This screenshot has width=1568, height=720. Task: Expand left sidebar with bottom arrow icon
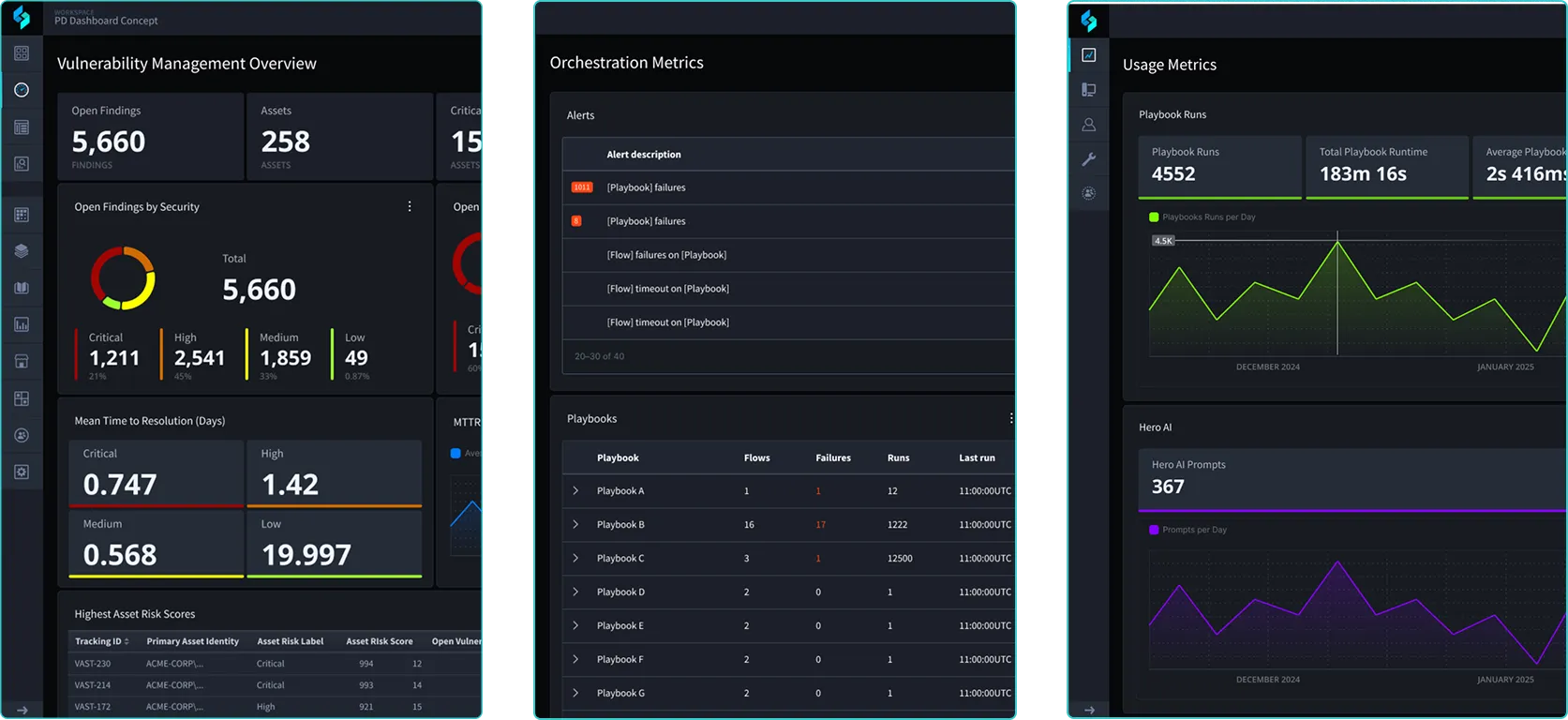click(22, 710)
